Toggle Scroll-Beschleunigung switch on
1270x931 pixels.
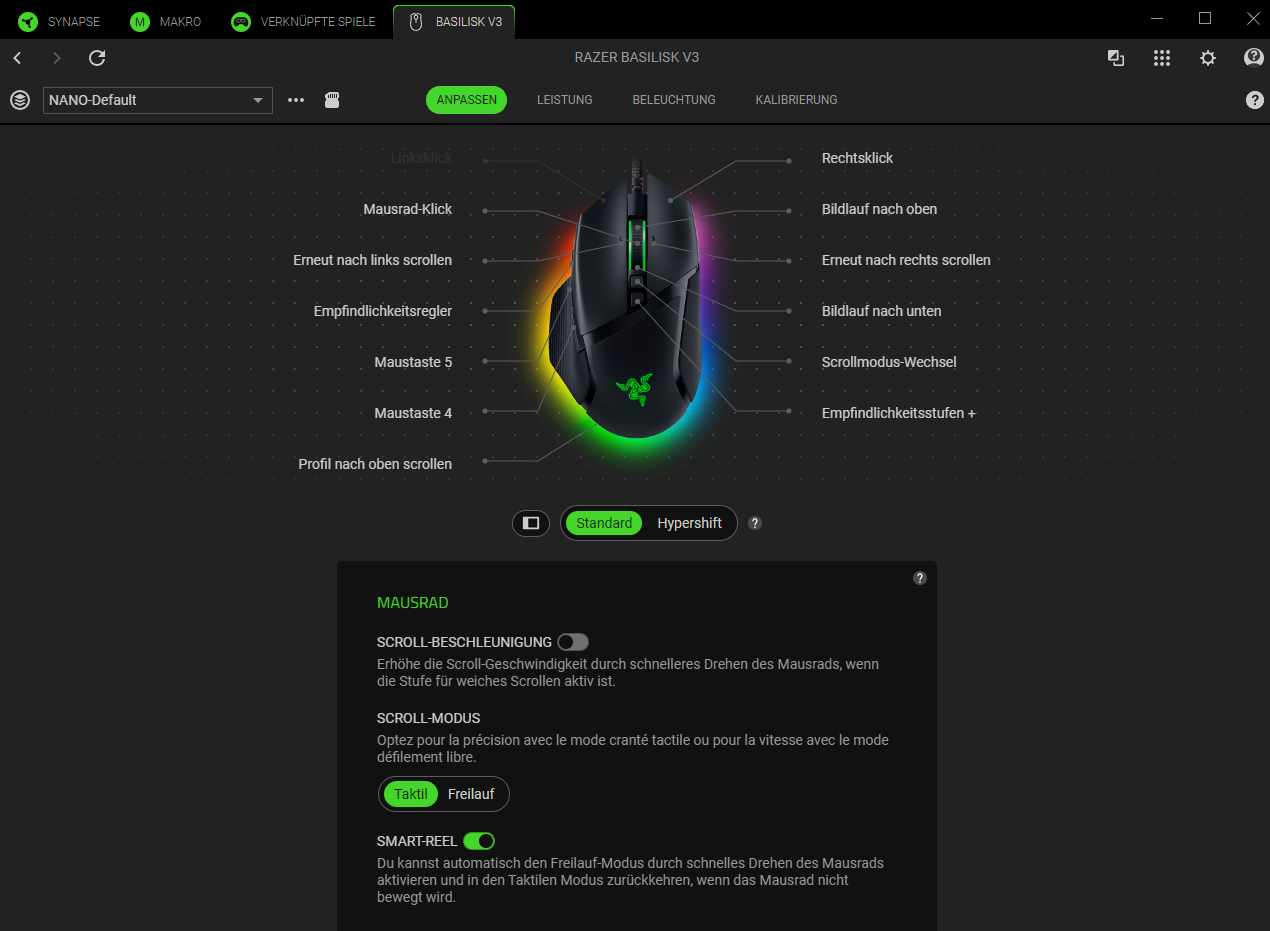[573, 642]
